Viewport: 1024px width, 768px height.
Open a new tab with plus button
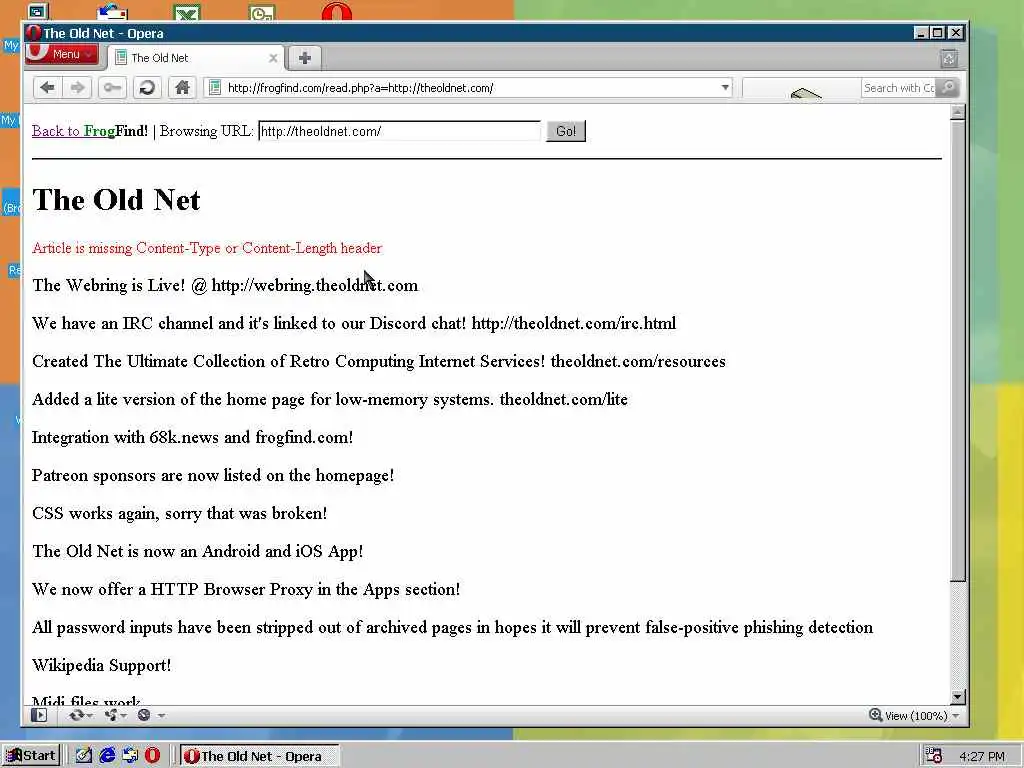coord(304,58)
